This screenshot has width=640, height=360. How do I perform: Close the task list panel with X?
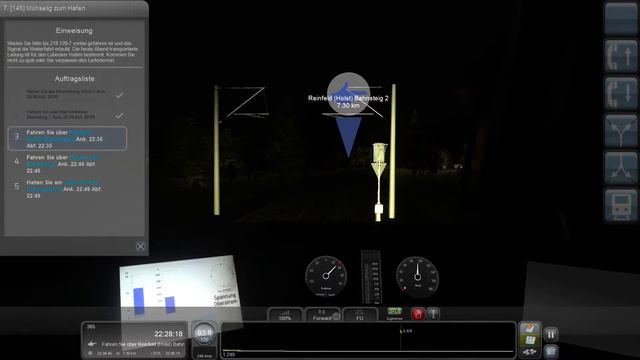click(140, 246)
